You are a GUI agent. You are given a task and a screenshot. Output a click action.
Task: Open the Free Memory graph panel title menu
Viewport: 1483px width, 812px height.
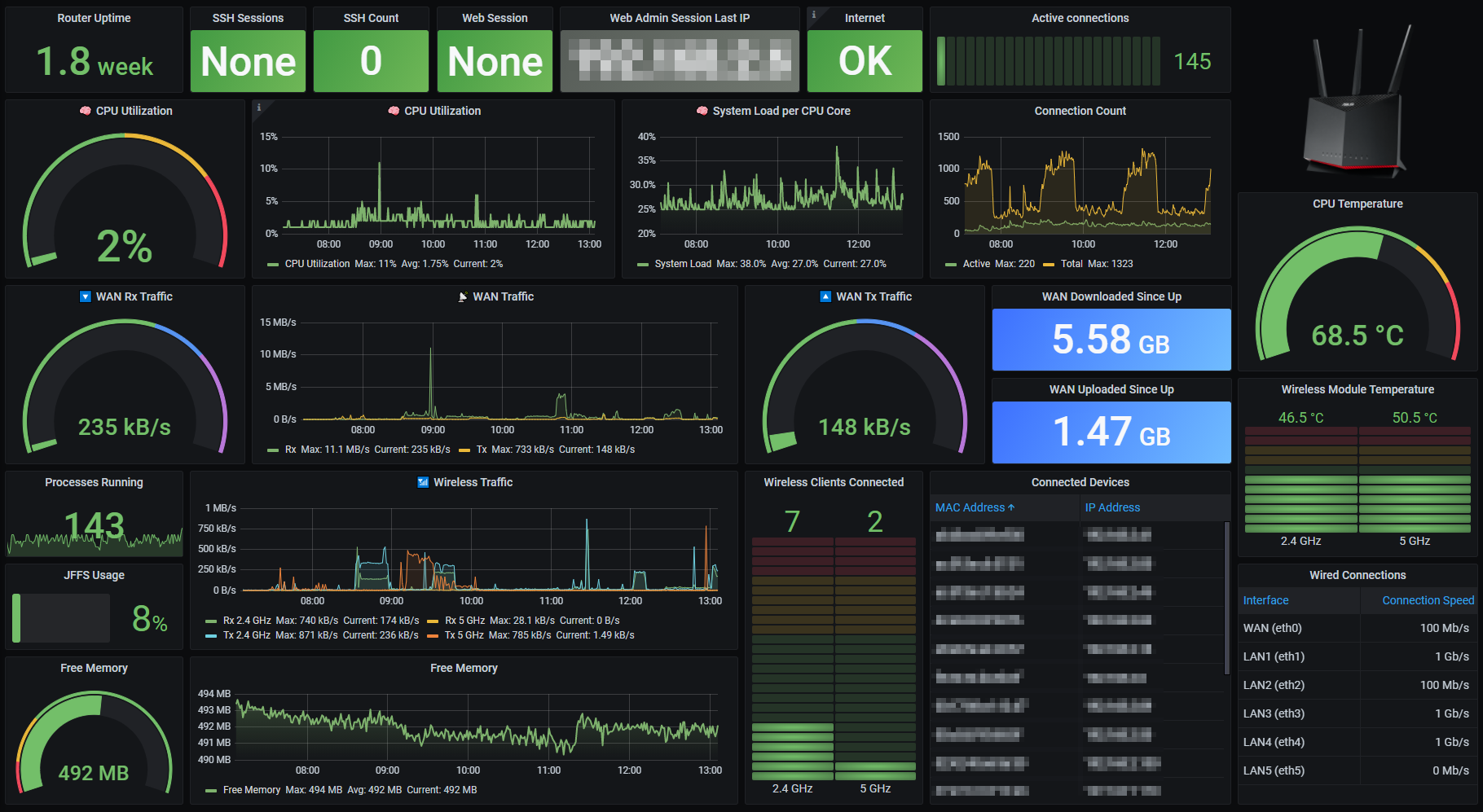click(464, 668)
